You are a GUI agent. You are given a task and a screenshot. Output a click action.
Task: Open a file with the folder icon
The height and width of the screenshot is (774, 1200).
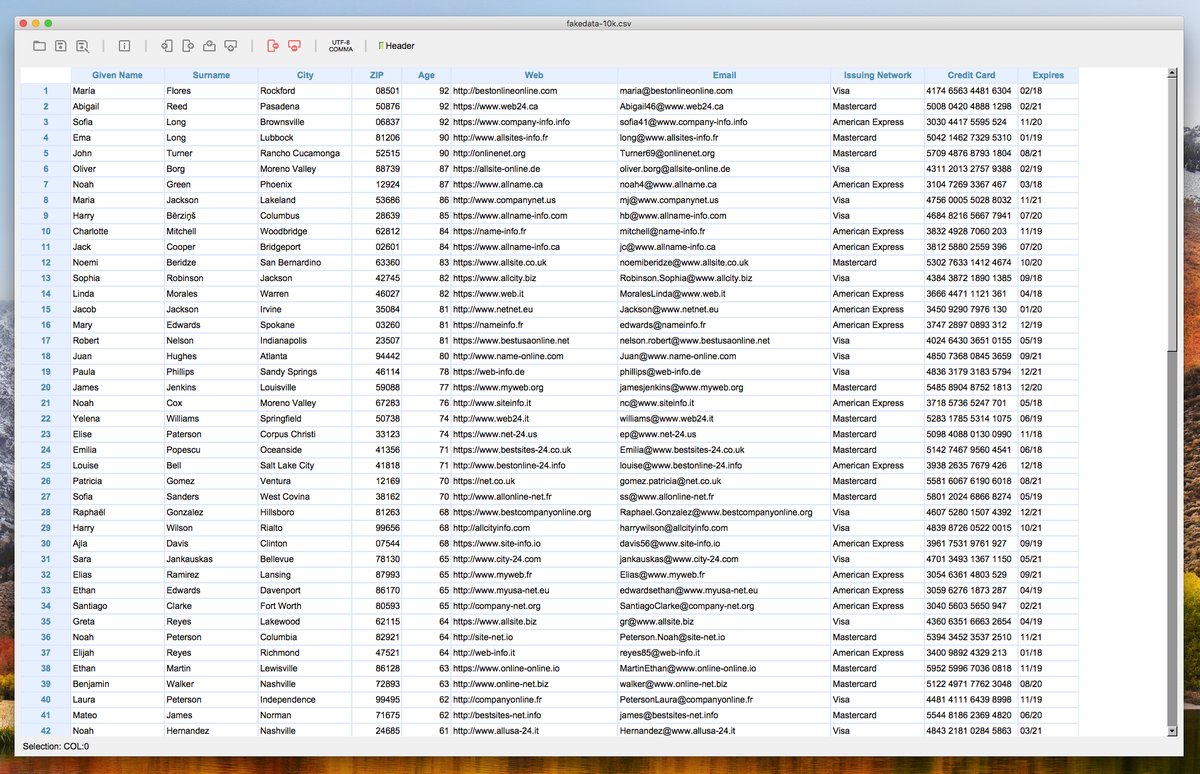point(40,46)
